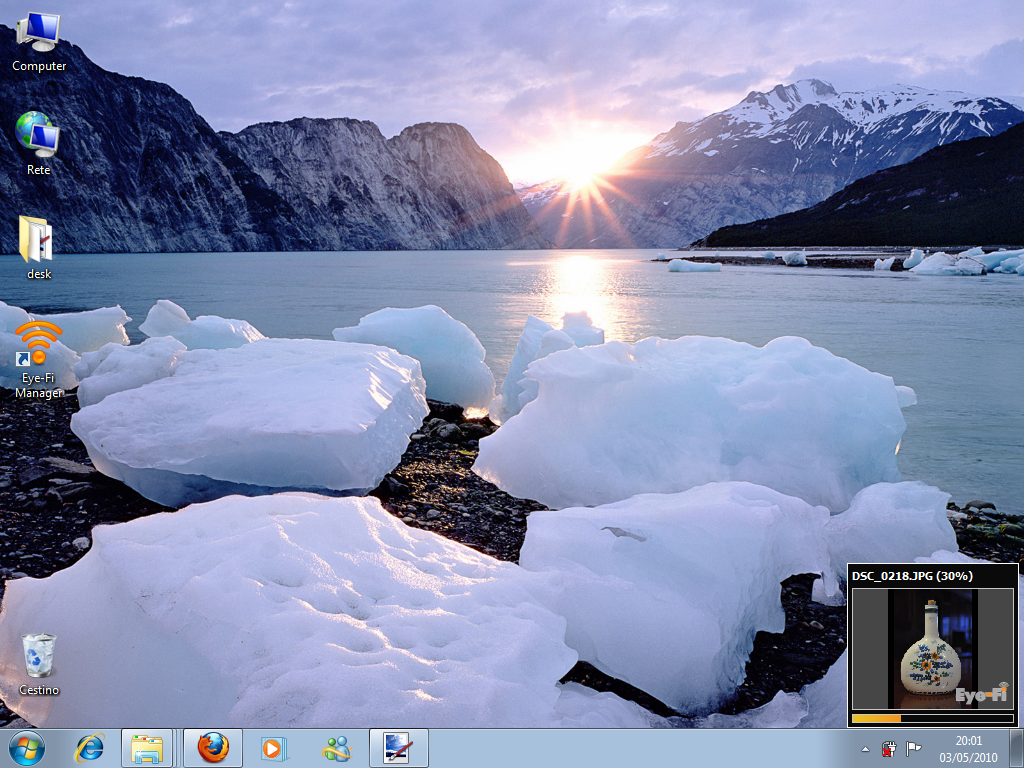The width and height of the screenshot is (1024, 768).
Task: Open Windows Explorer folder taskbar button
Action: 148,748
